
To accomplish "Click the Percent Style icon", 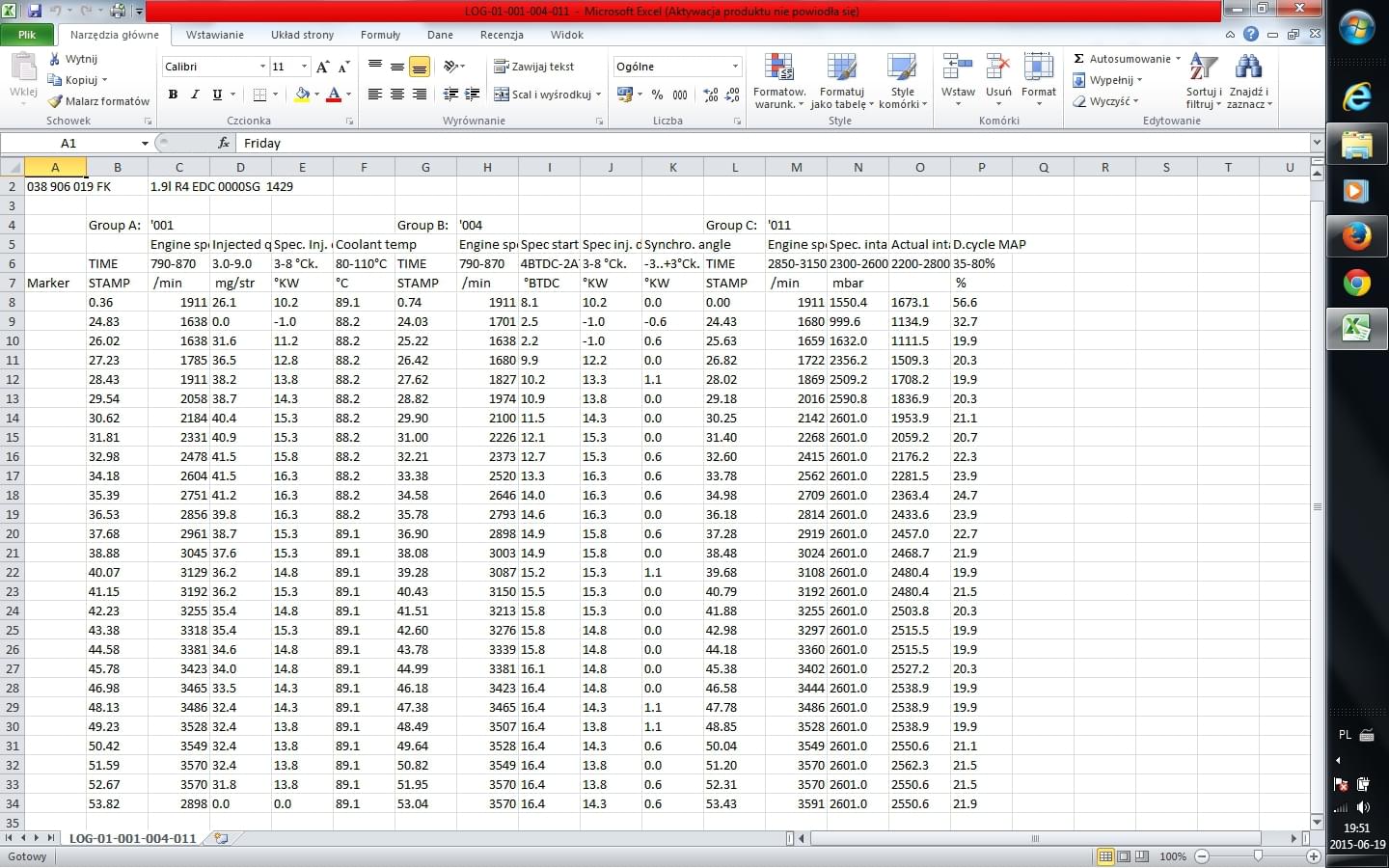I will [657, 95].
